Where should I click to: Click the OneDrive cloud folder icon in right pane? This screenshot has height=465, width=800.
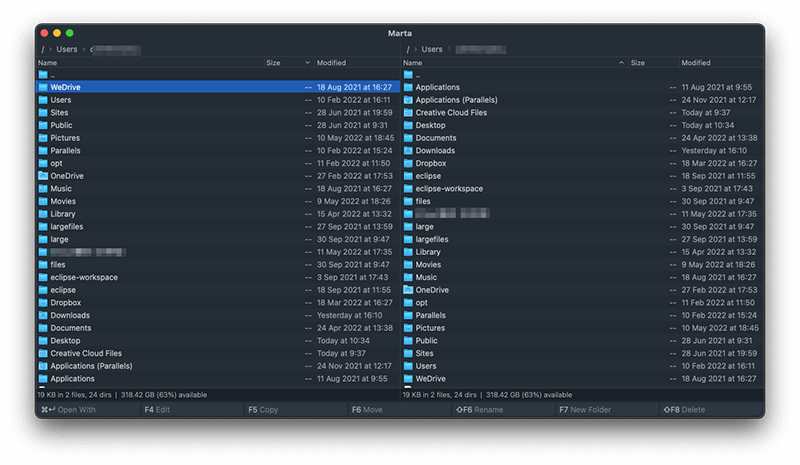[408, 290]
